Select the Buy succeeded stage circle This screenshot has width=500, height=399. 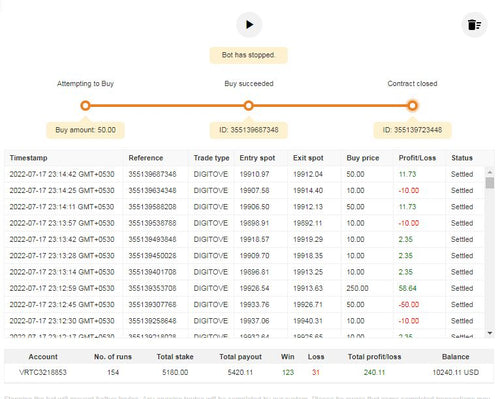coord(248,106)
